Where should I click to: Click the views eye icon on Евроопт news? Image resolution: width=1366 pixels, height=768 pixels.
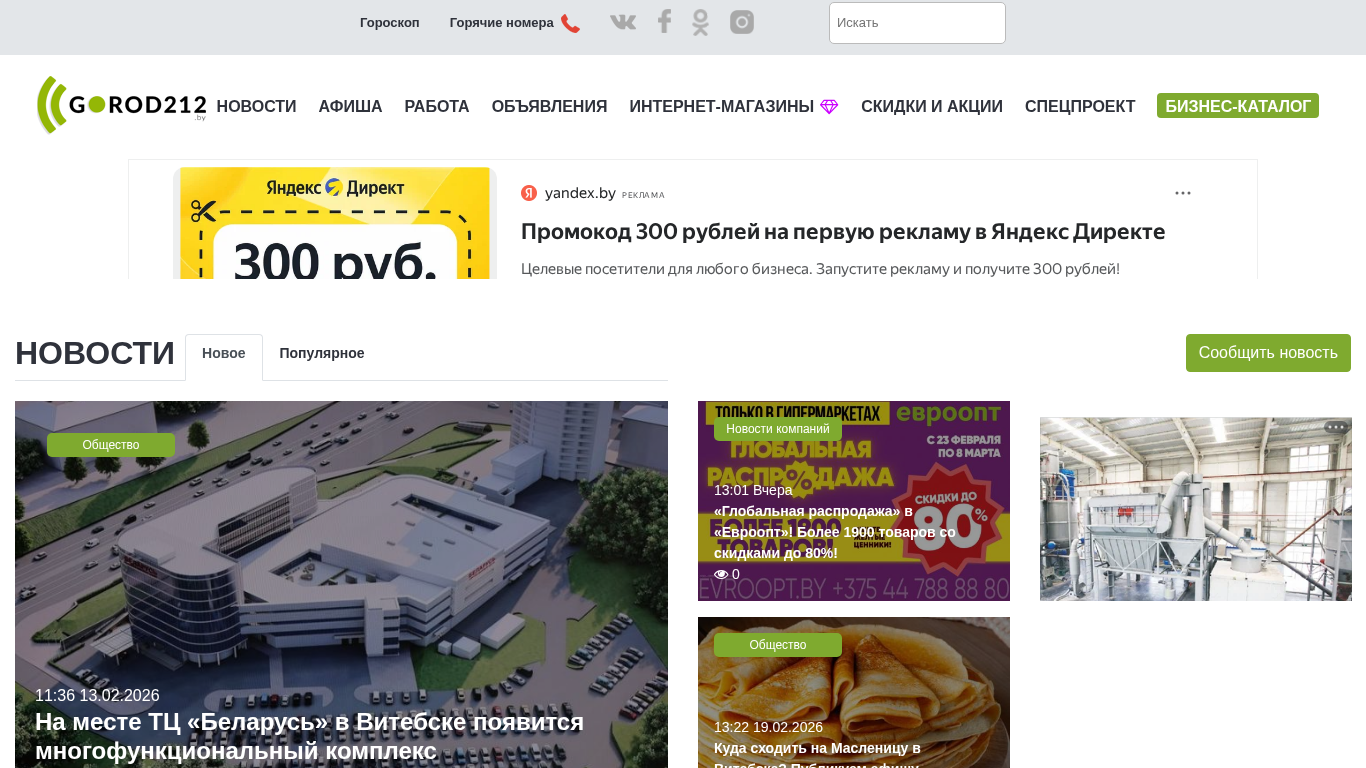coord(721,574)
